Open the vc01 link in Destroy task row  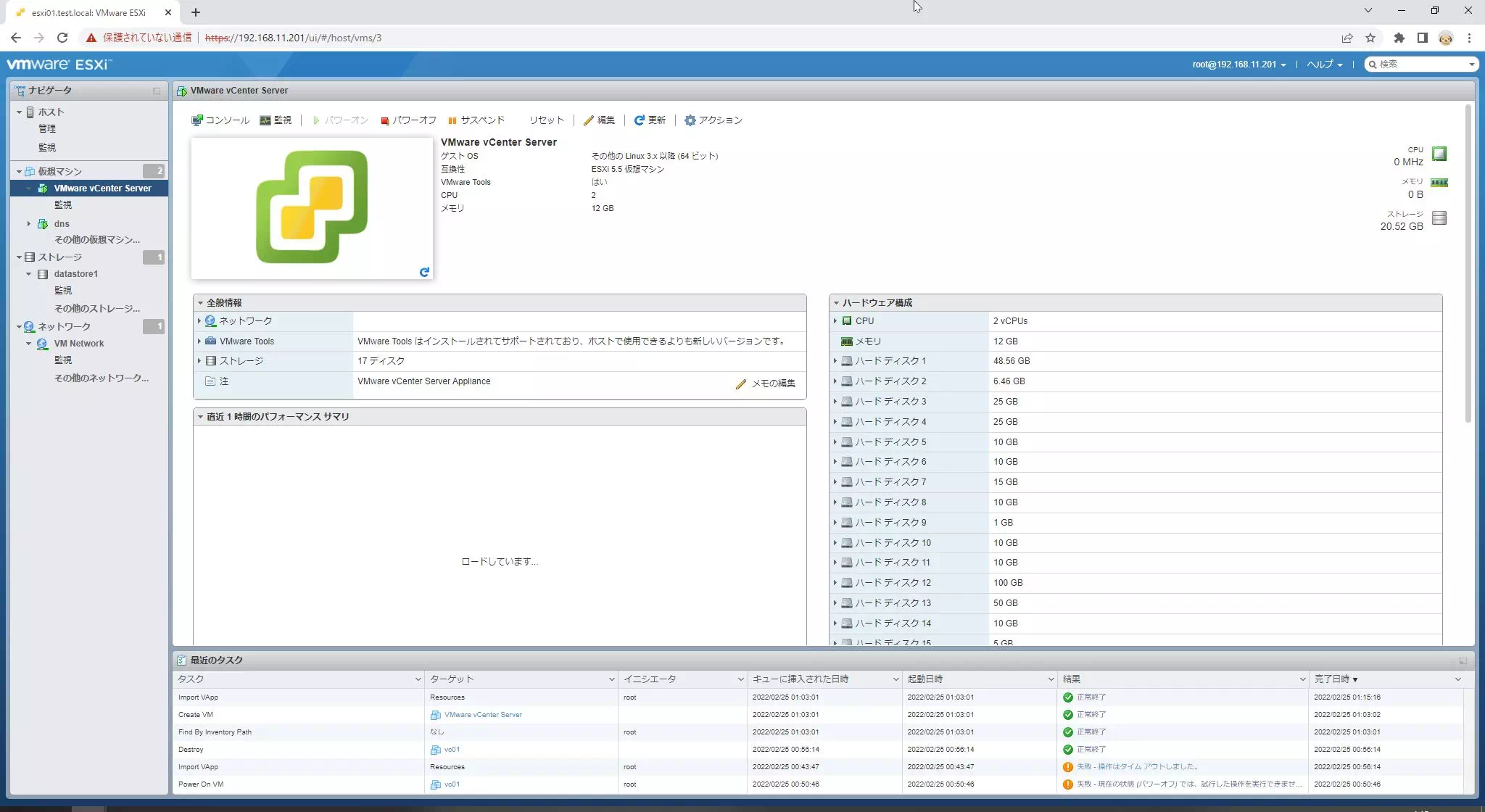click(x=452, y=750)
